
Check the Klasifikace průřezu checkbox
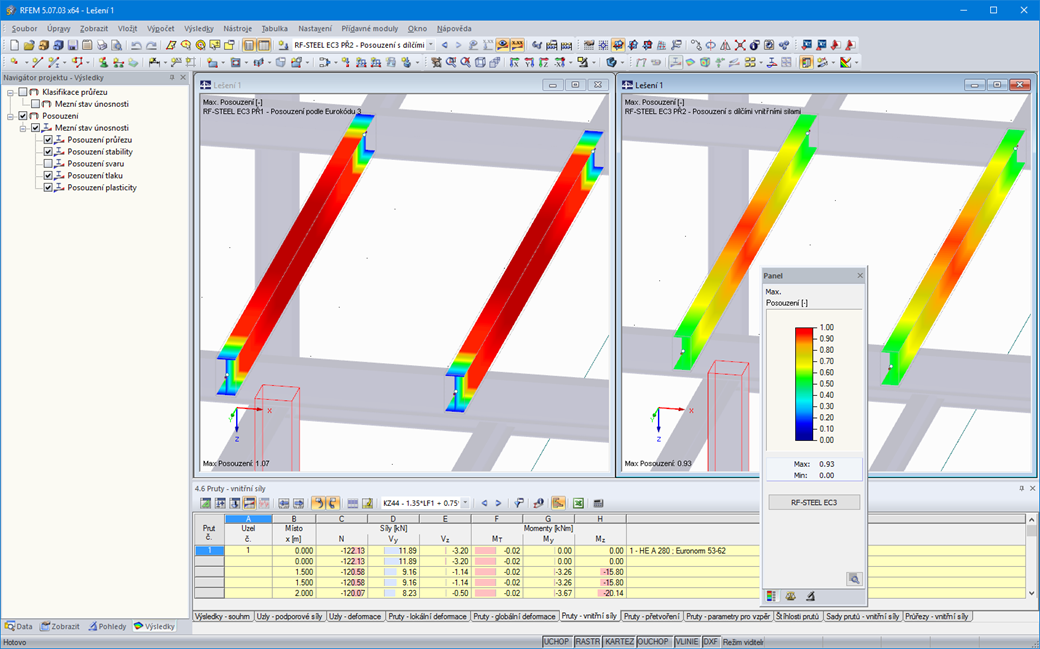(x=22, y=92)
